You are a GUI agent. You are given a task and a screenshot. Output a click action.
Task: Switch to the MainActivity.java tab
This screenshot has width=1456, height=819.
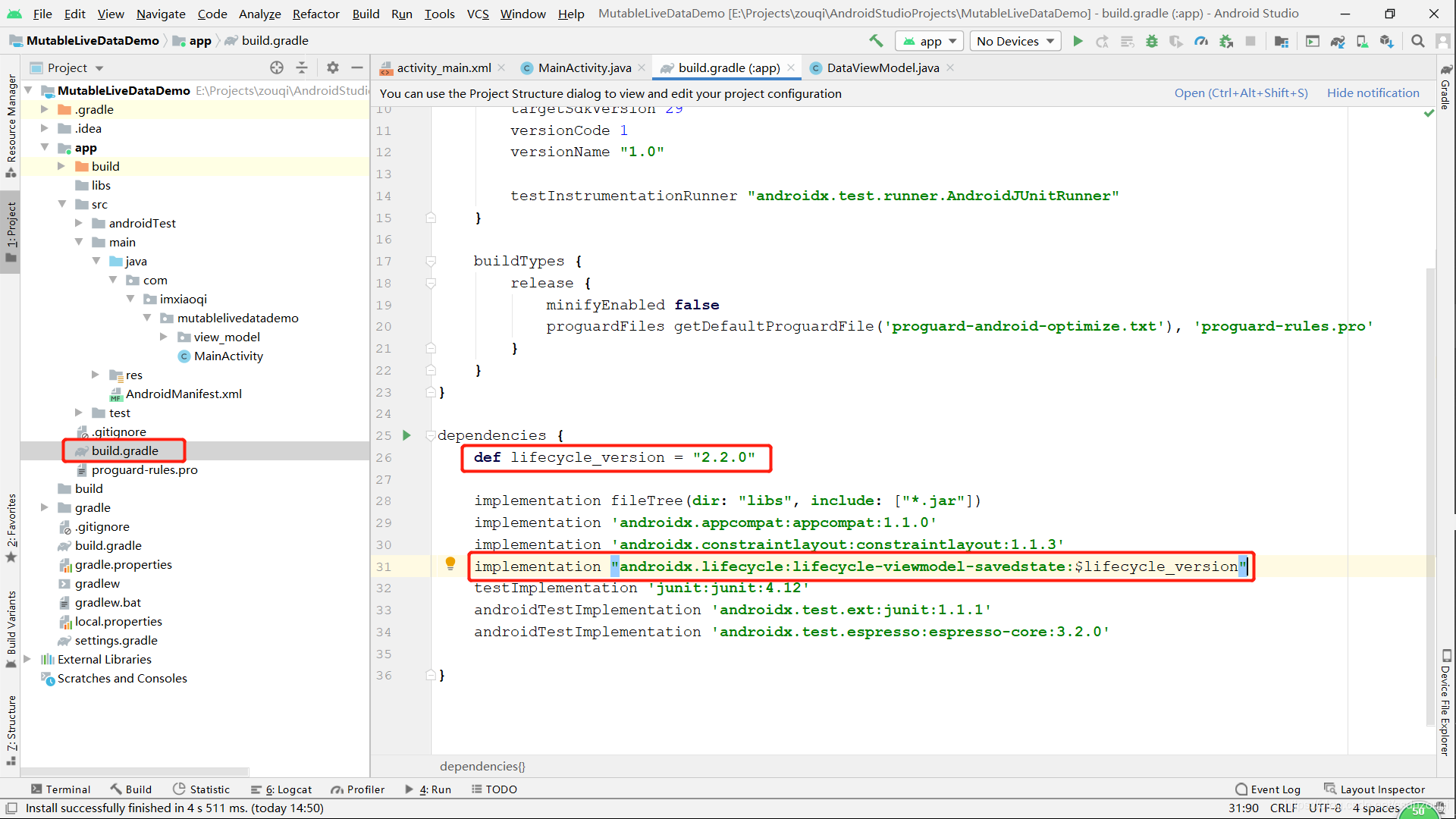click(582, 67)
